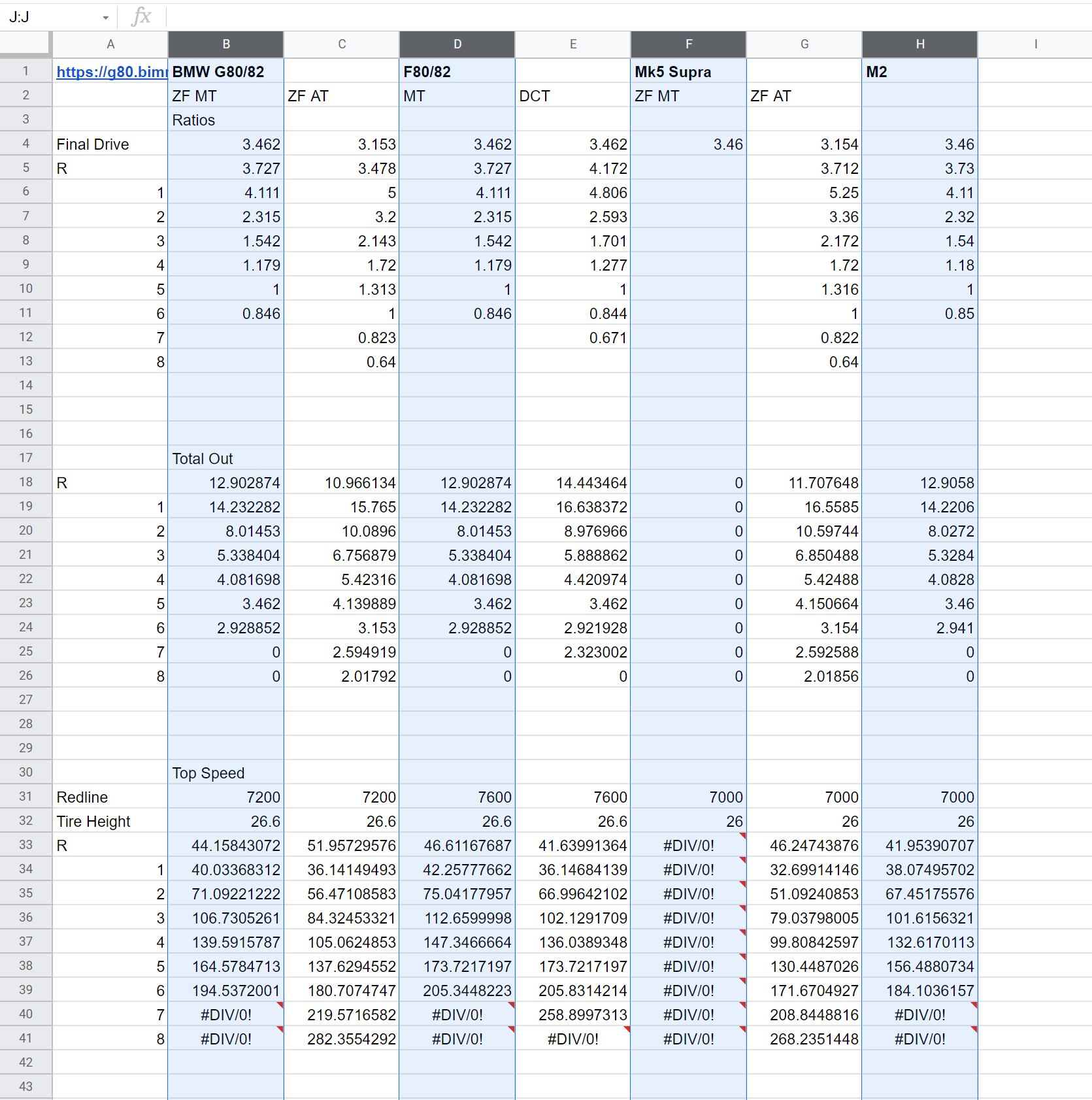Select the Total Out label cell
This screenshot has height=1100, width=1092.
point(226,458)
